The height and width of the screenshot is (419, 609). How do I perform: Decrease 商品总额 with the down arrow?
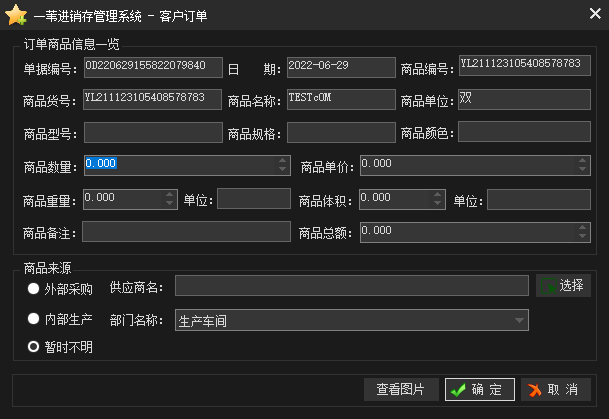pos(582,236)
